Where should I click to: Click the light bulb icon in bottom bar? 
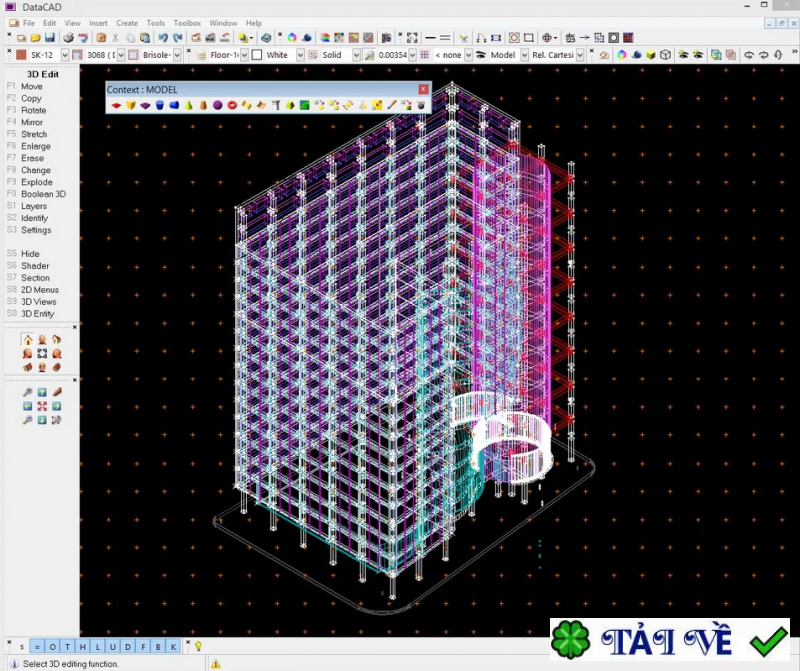(198, 646)
